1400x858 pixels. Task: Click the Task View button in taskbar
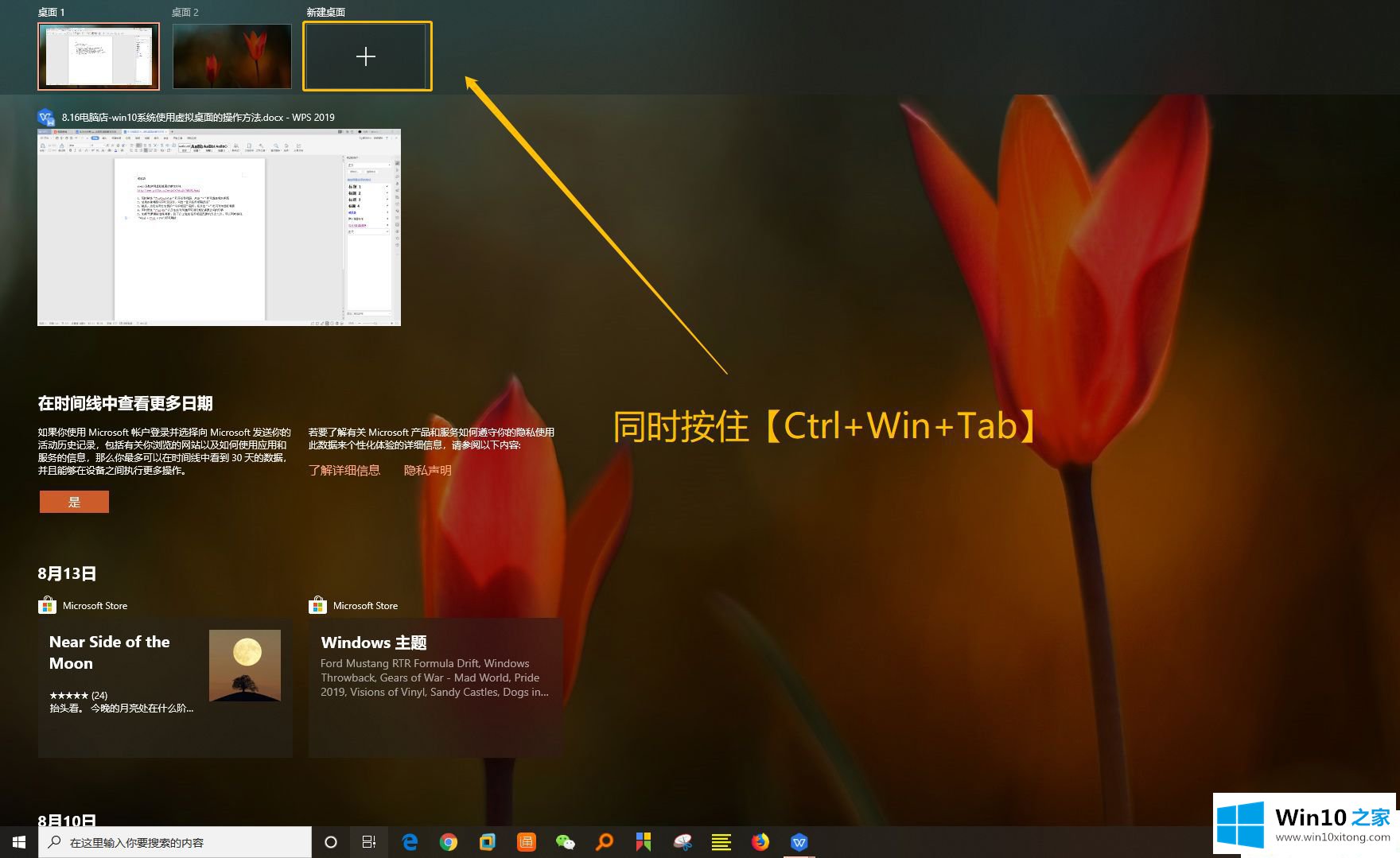click(369, 842)
